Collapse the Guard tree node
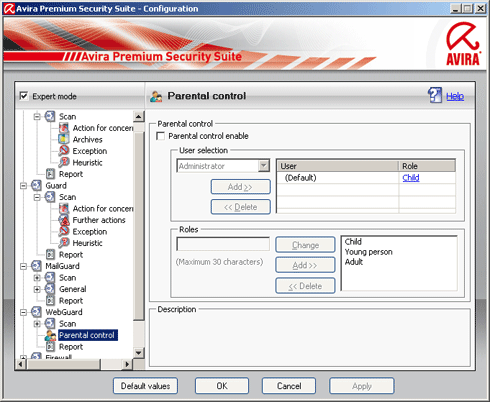Screen dimensions: 490x402 coord(23,186)
